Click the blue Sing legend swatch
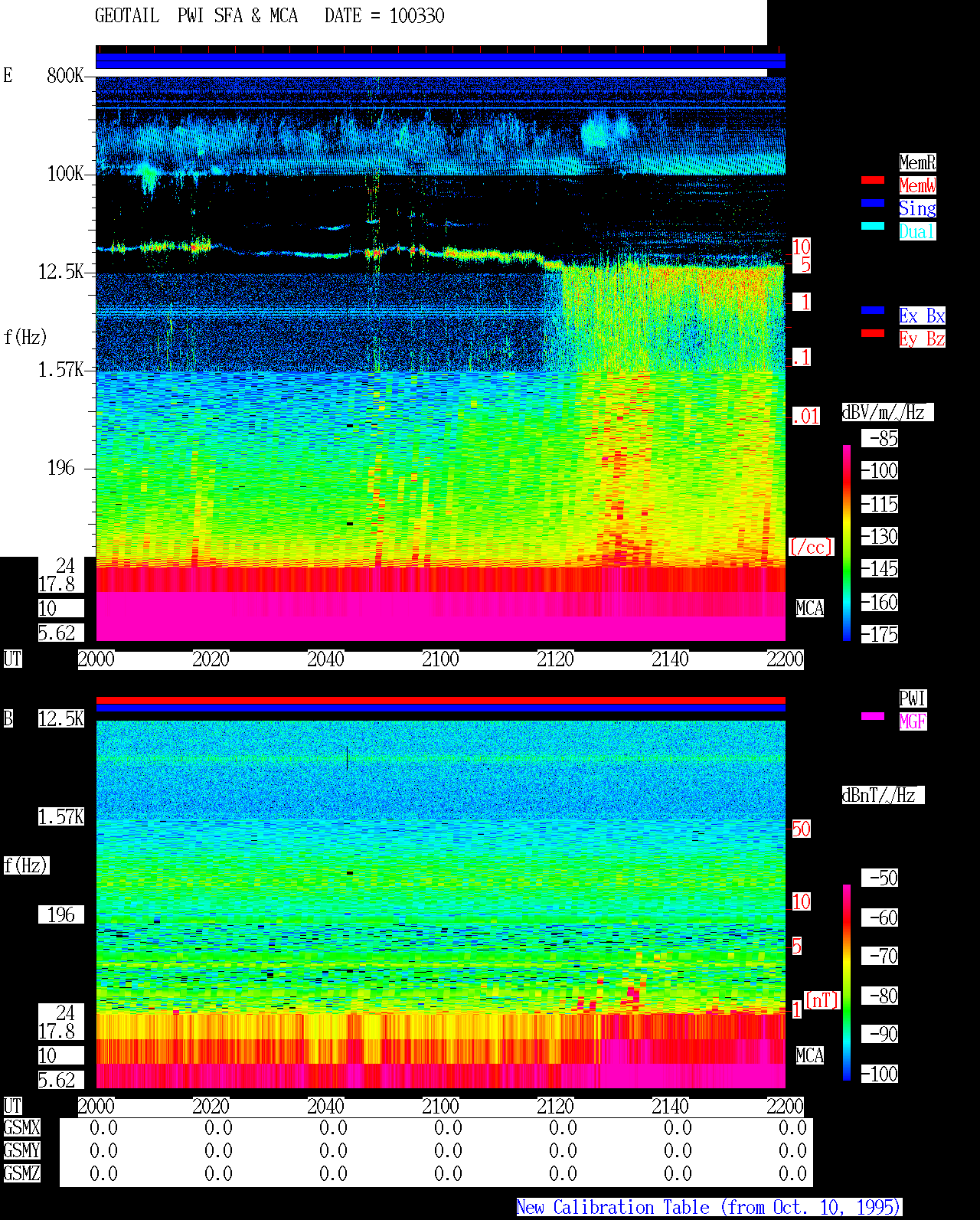This screenshot has height=1220, width=980. (x=873, y=203)
